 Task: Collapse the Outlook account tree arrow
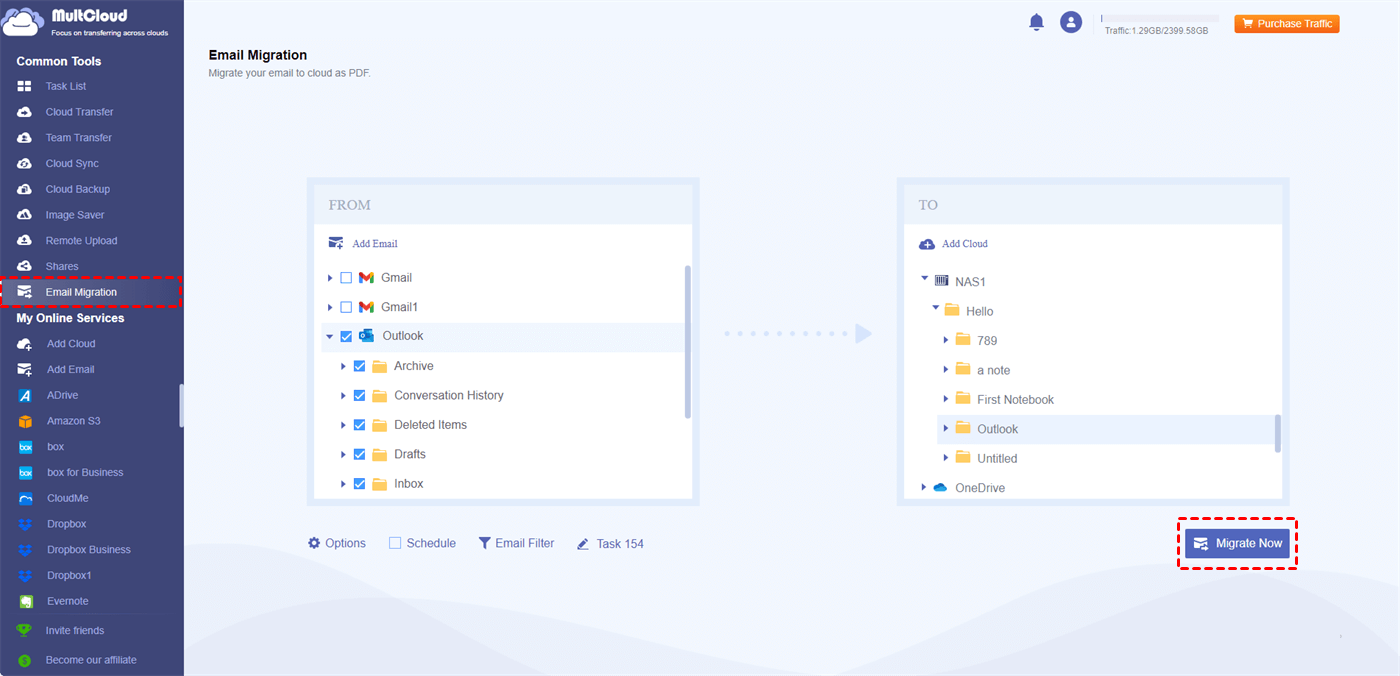[330, 337]
